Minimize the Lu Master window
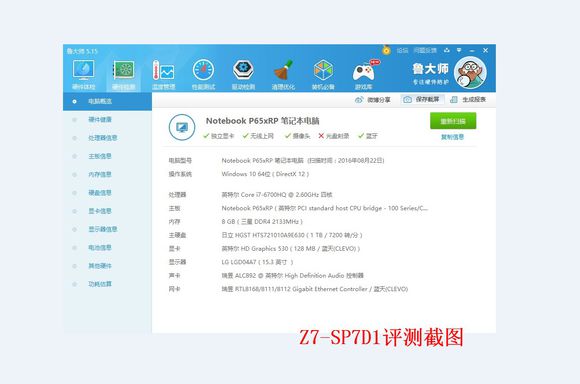Screen dimensions: 580x384 tap(472, 50)
